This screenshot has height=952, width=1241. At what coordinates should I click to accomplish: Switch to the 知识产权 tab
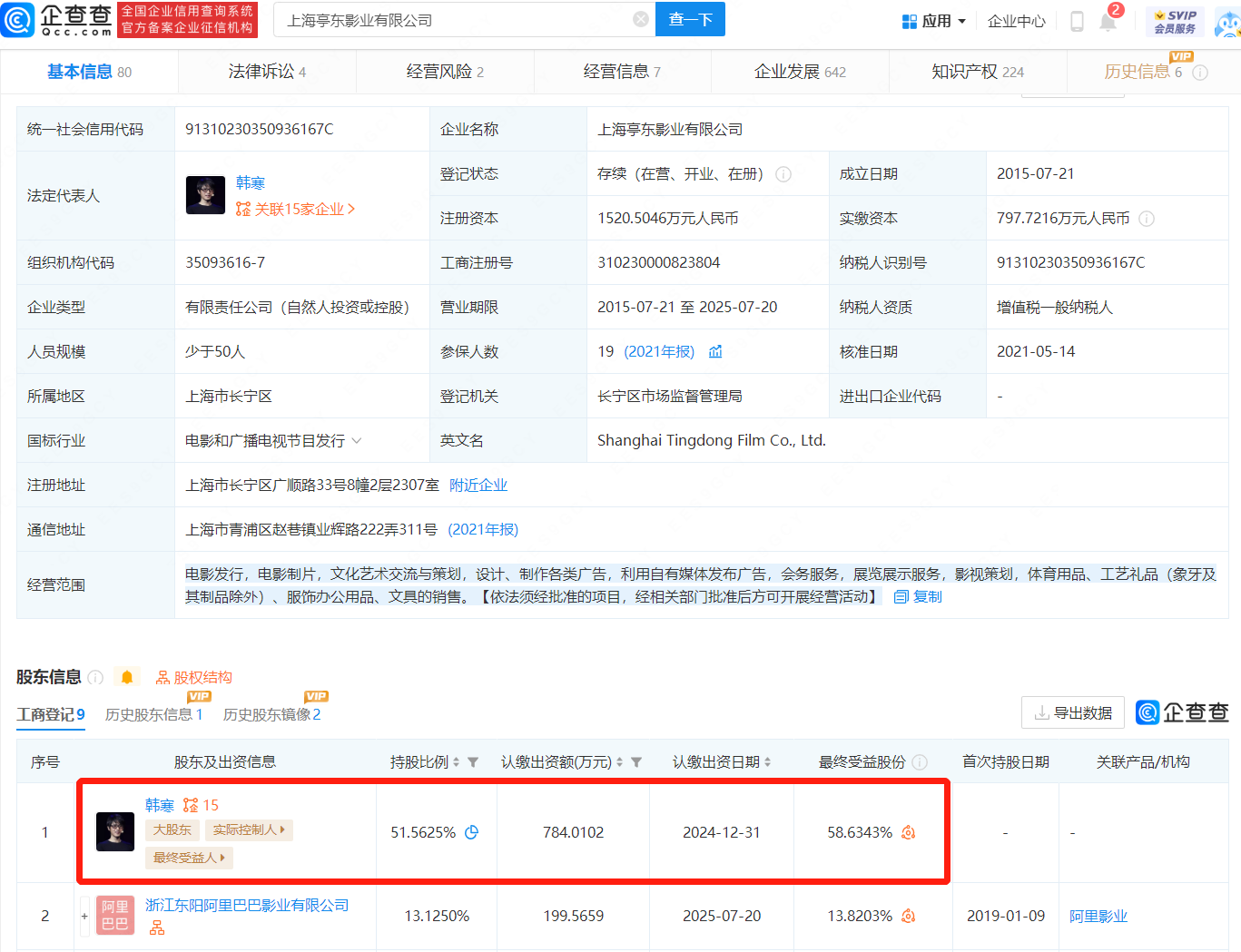[978, 73]
